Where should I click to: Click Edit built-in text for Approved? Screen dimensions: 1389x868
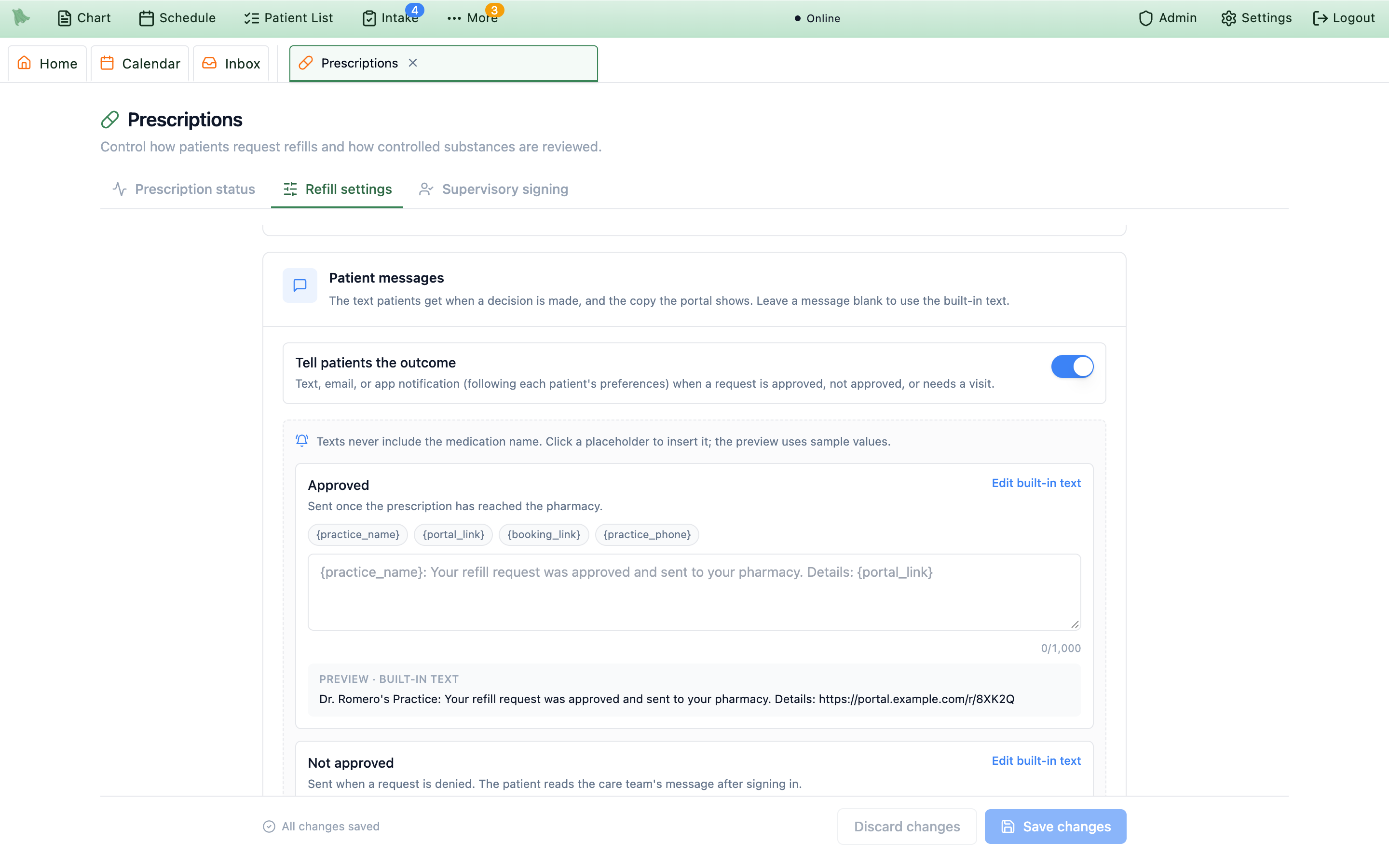(x=1036, y=483)
